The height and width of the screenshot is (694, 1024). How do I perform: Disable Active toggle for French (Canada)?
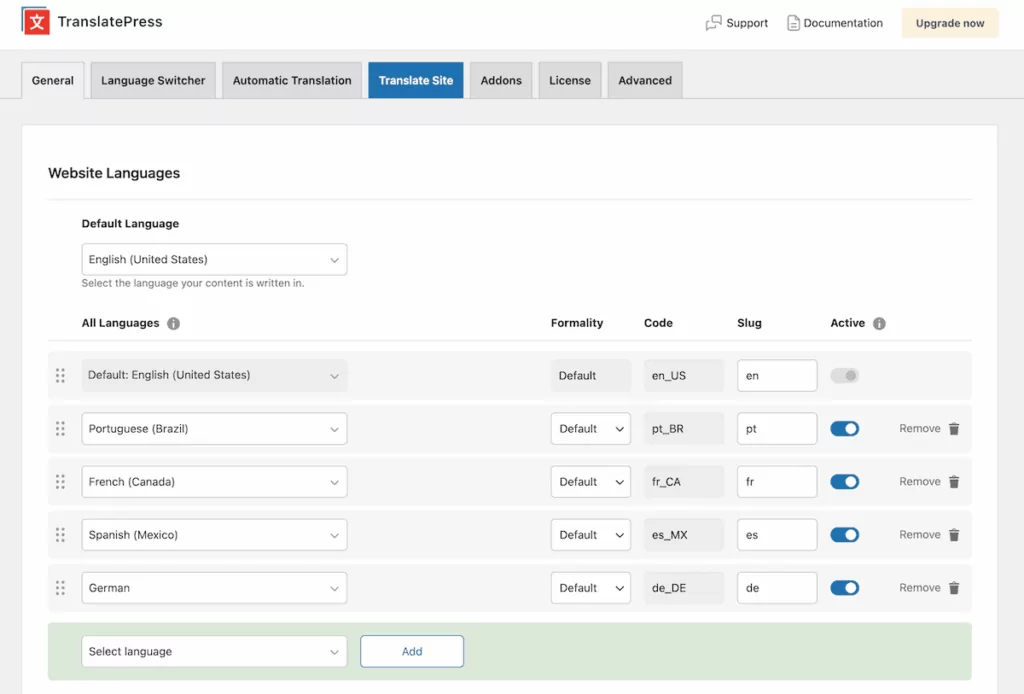[x=844, y=482]
